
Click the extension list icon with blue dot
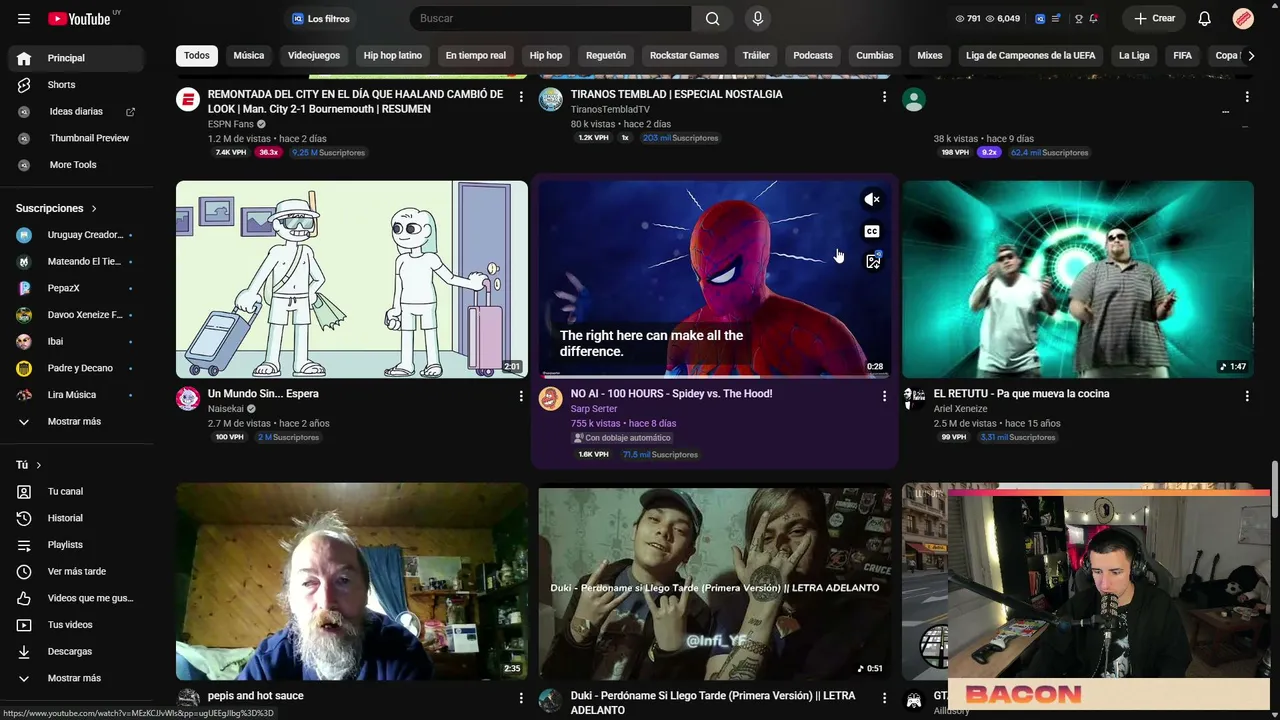pos(1056,19)
